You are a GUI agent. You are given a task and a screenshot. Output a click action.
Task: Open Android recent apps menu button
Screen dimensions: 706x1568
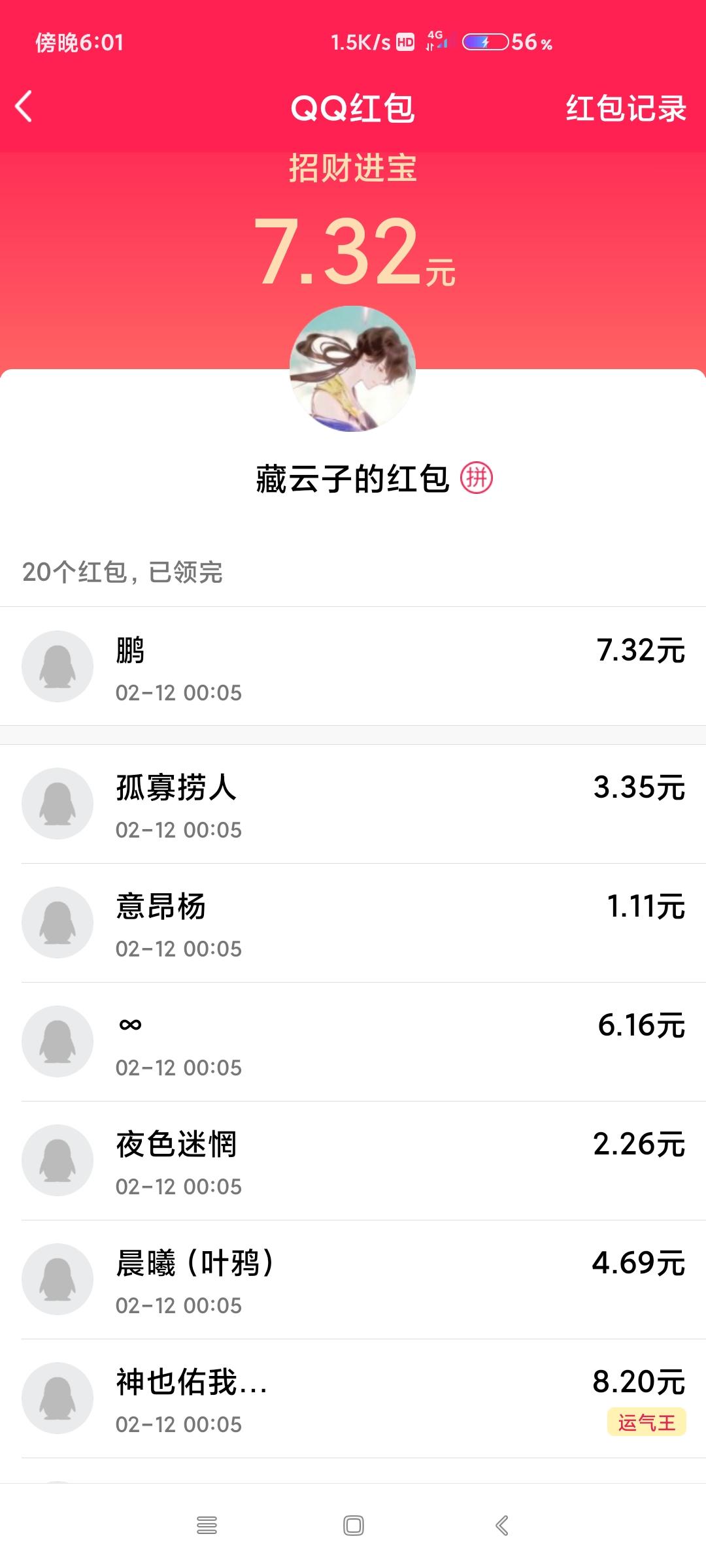pos(207,1526)
